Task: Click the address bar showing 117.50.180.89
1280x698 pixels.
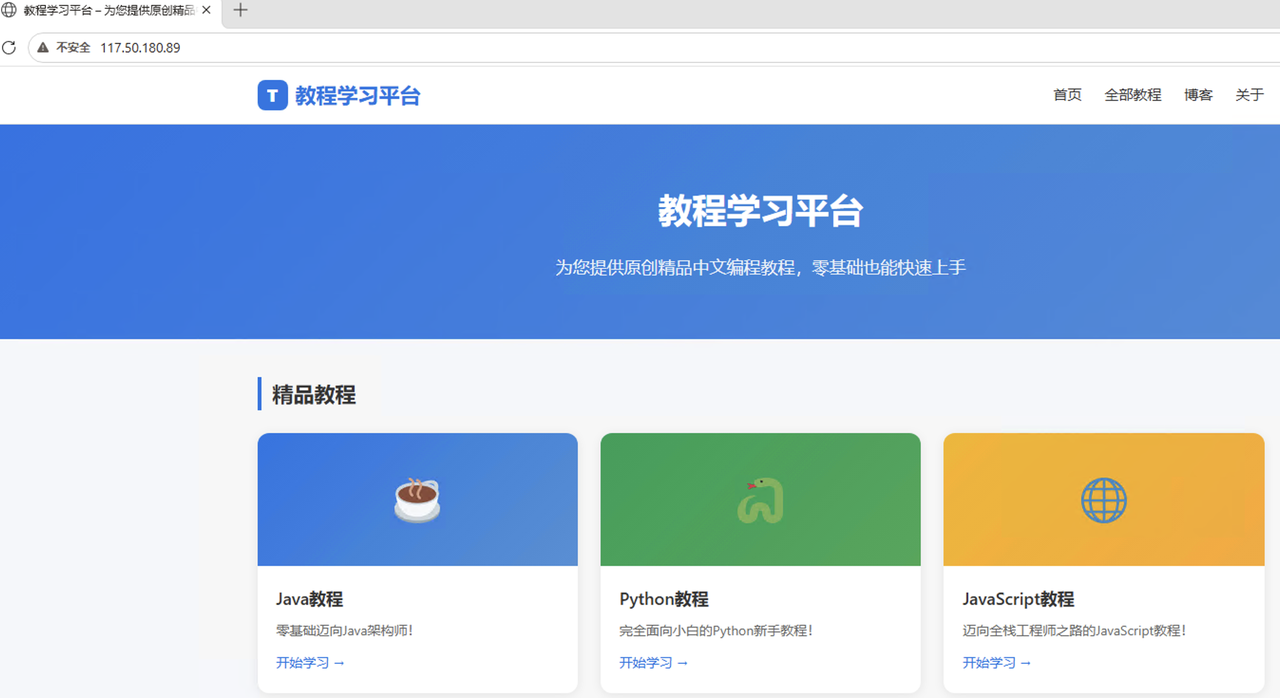Action: pyautogui.click(x=654, y=47)
